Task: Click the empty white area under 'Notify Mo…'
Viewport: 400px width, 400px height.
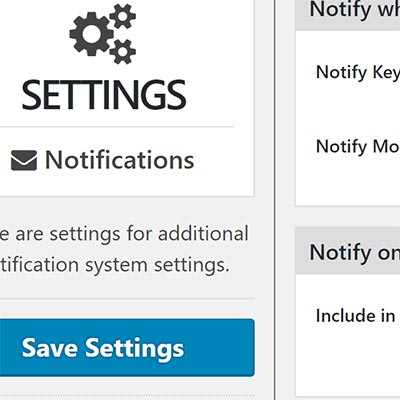Action: pyautogui.click(x=348, y=182)
